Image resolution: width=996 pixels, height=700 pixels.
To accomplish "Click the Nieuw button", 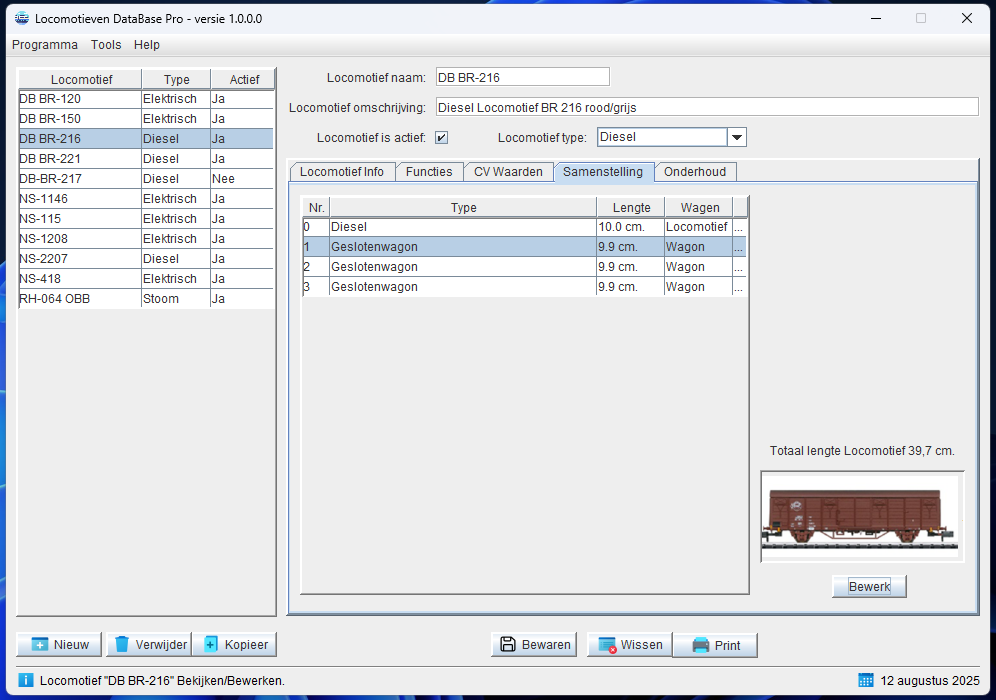I will (x=59, y=645).
